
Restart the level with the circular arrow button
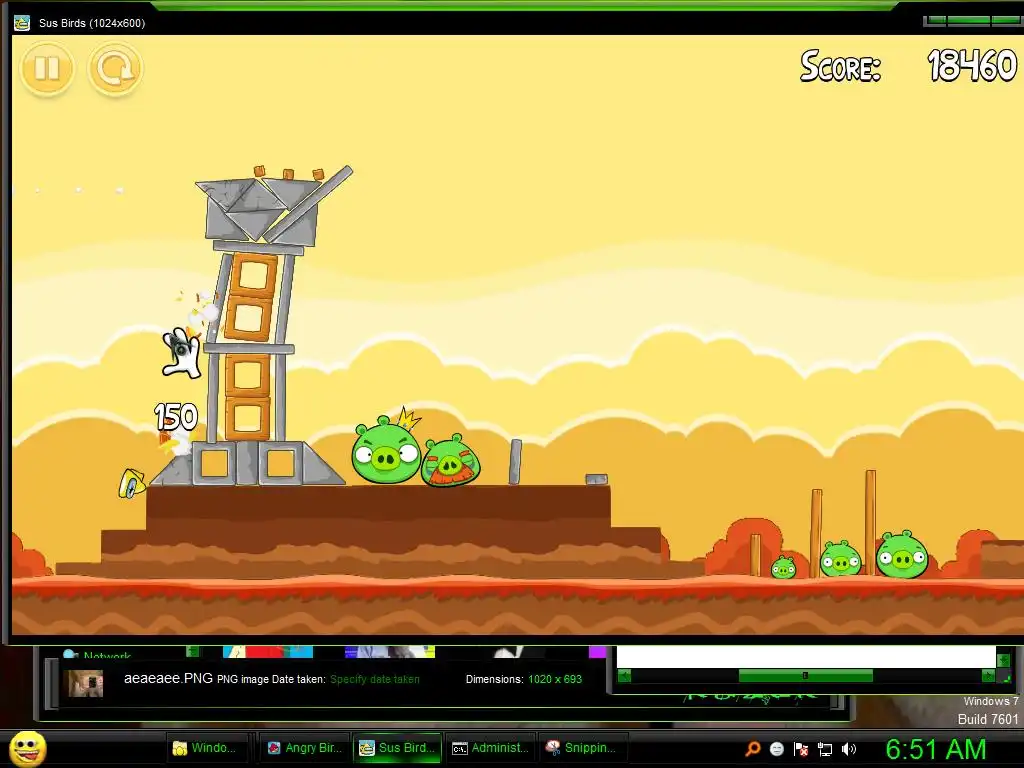coord(115,68)
